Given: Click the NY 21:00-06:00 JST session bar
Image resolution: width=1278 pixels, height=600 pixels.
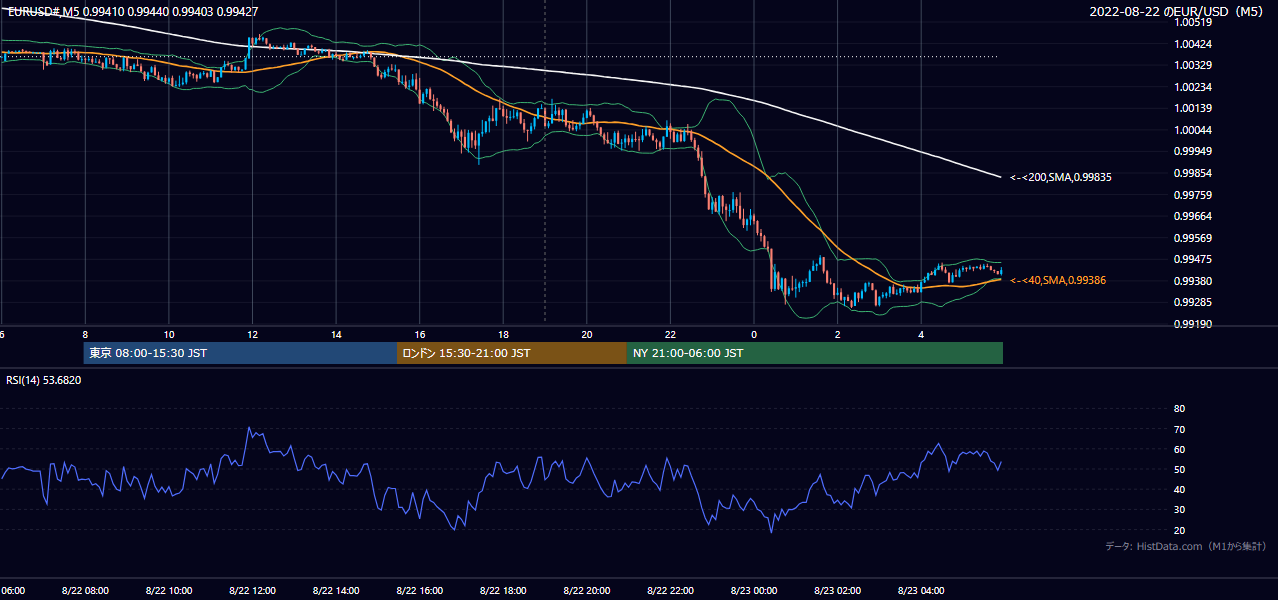Looking at the screenshot, I should point(815,353).
